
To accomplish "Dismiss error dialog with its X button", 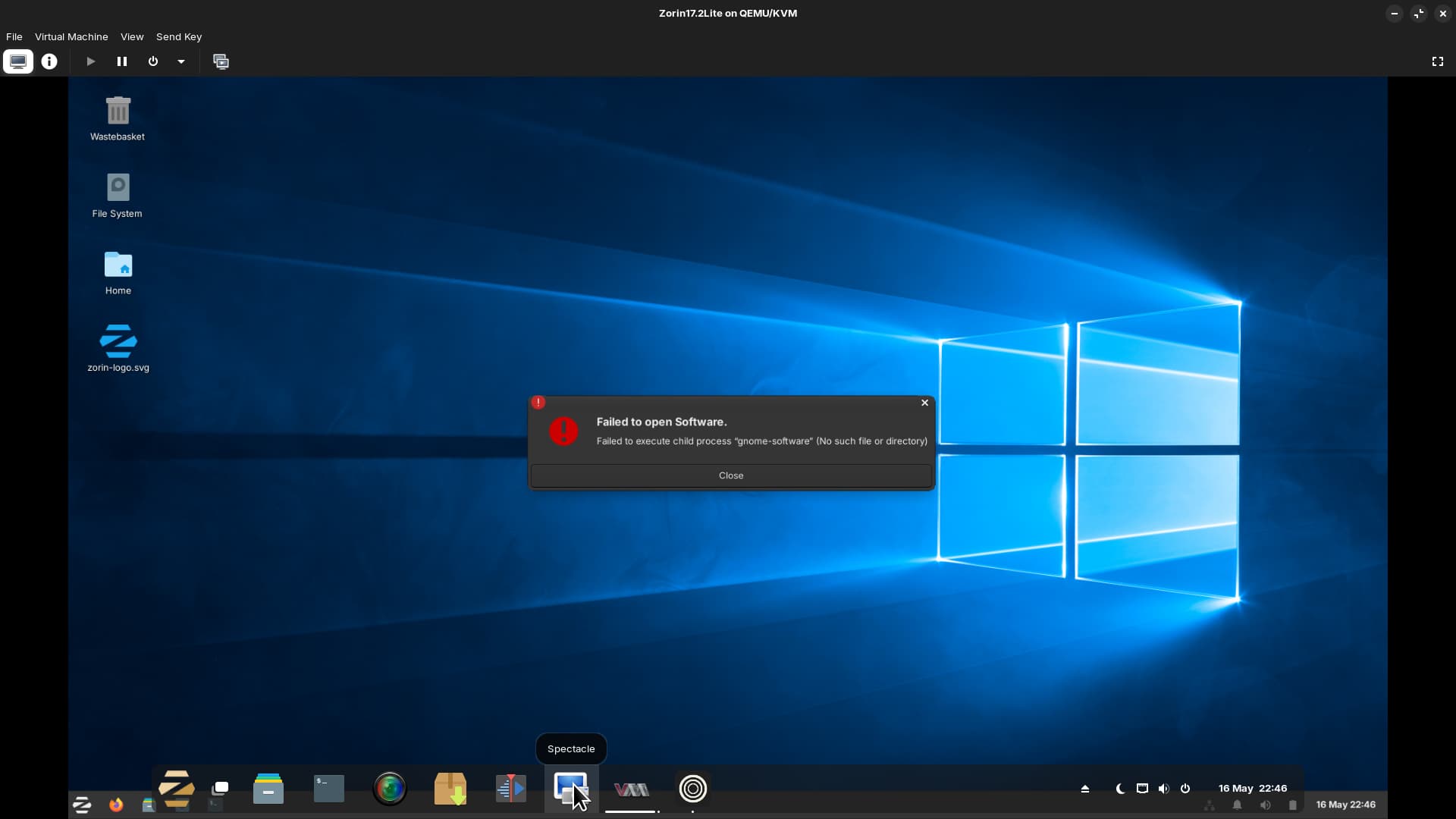I will 924,403.
